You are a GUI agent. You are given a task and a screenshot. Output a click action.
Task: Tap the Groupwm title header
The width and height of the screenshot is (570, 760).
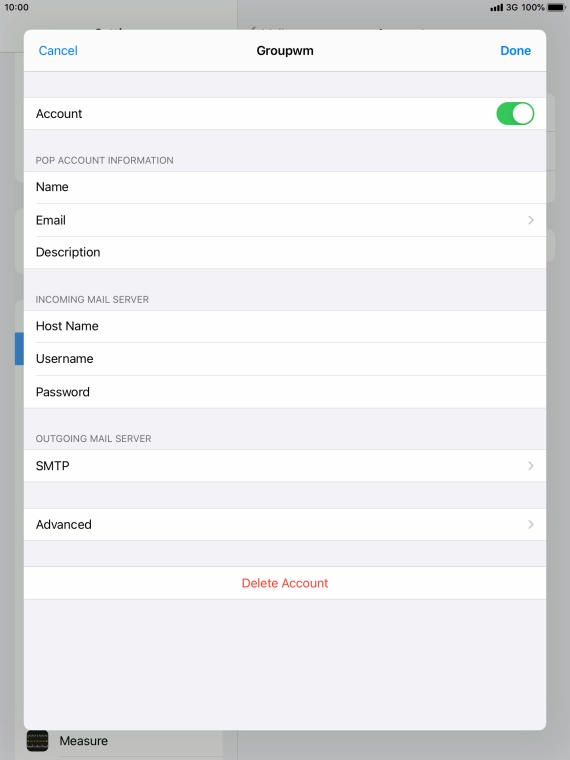[285, 50]
